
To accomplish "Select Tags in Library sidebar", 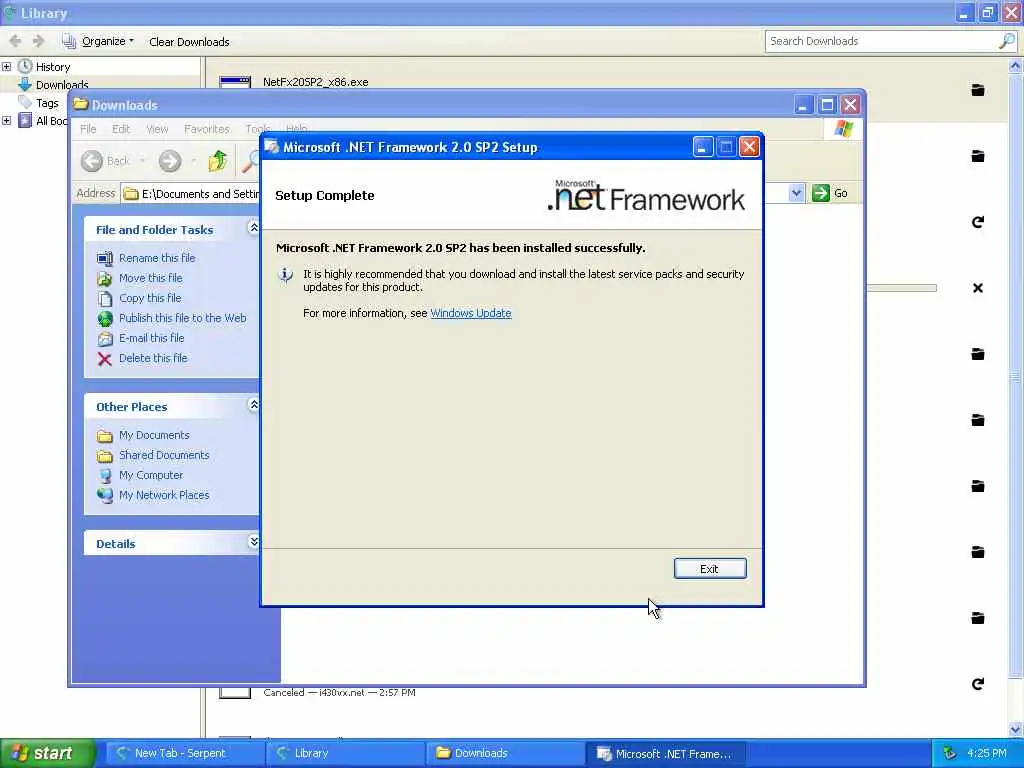I will (47, 103).
